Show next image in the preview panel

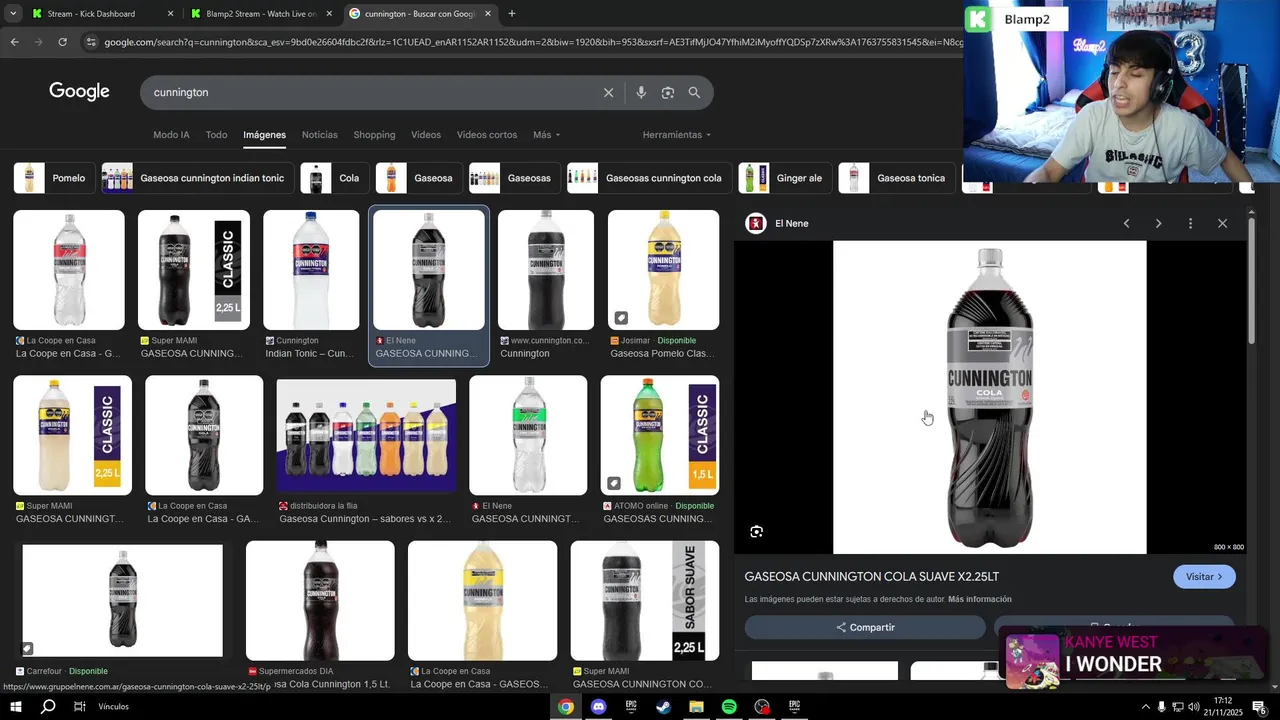coord(1158,223)
